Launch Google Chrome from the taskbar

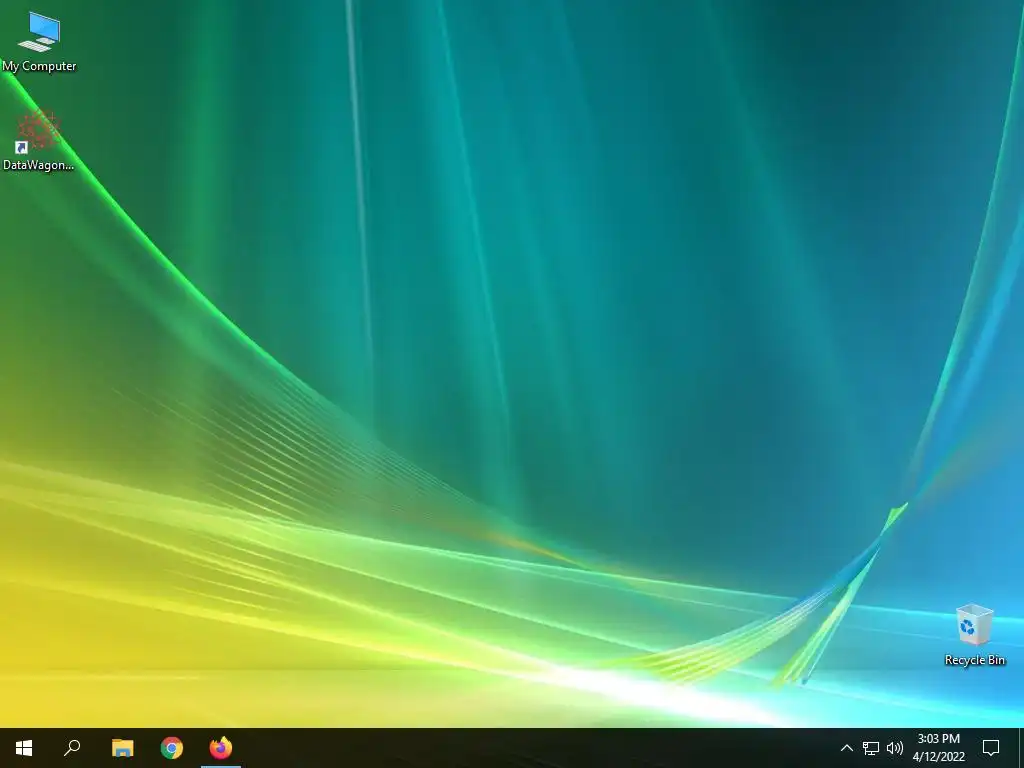coord(172,748)
